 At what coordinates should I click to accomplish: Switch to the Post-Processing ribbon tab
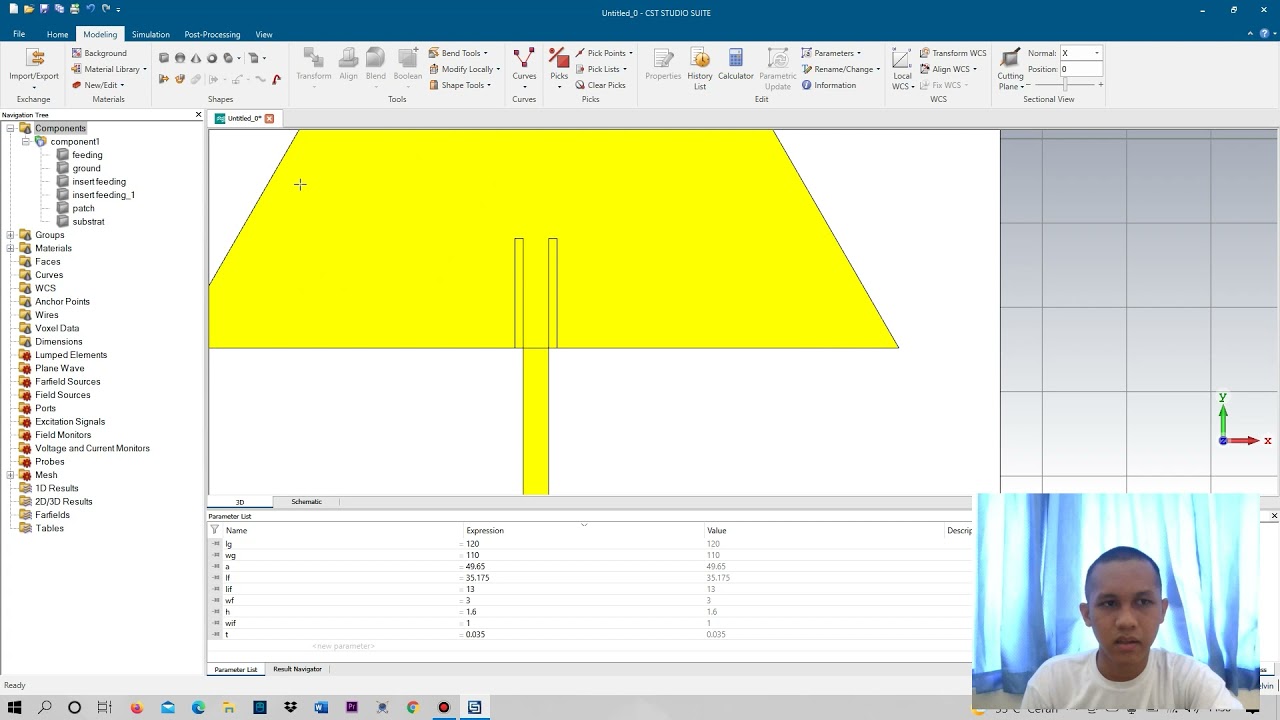pos(212,34)
